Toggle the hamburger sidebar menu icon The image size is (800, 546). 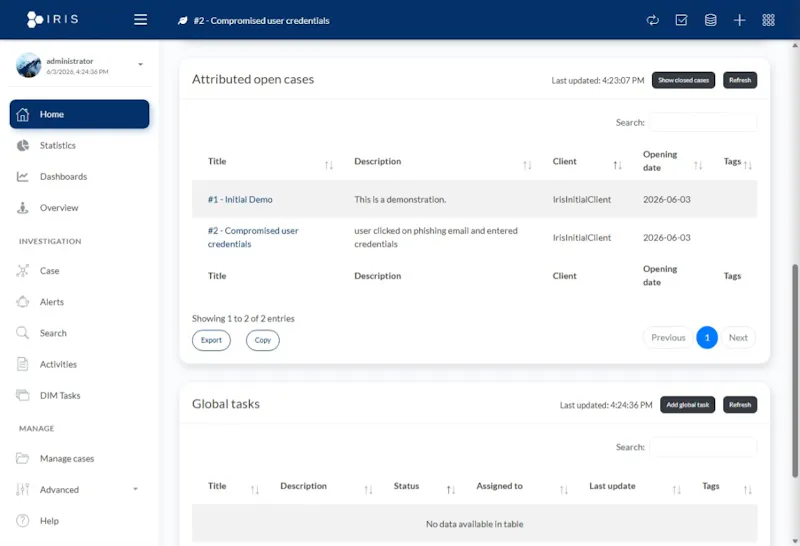tap(140, 20)
